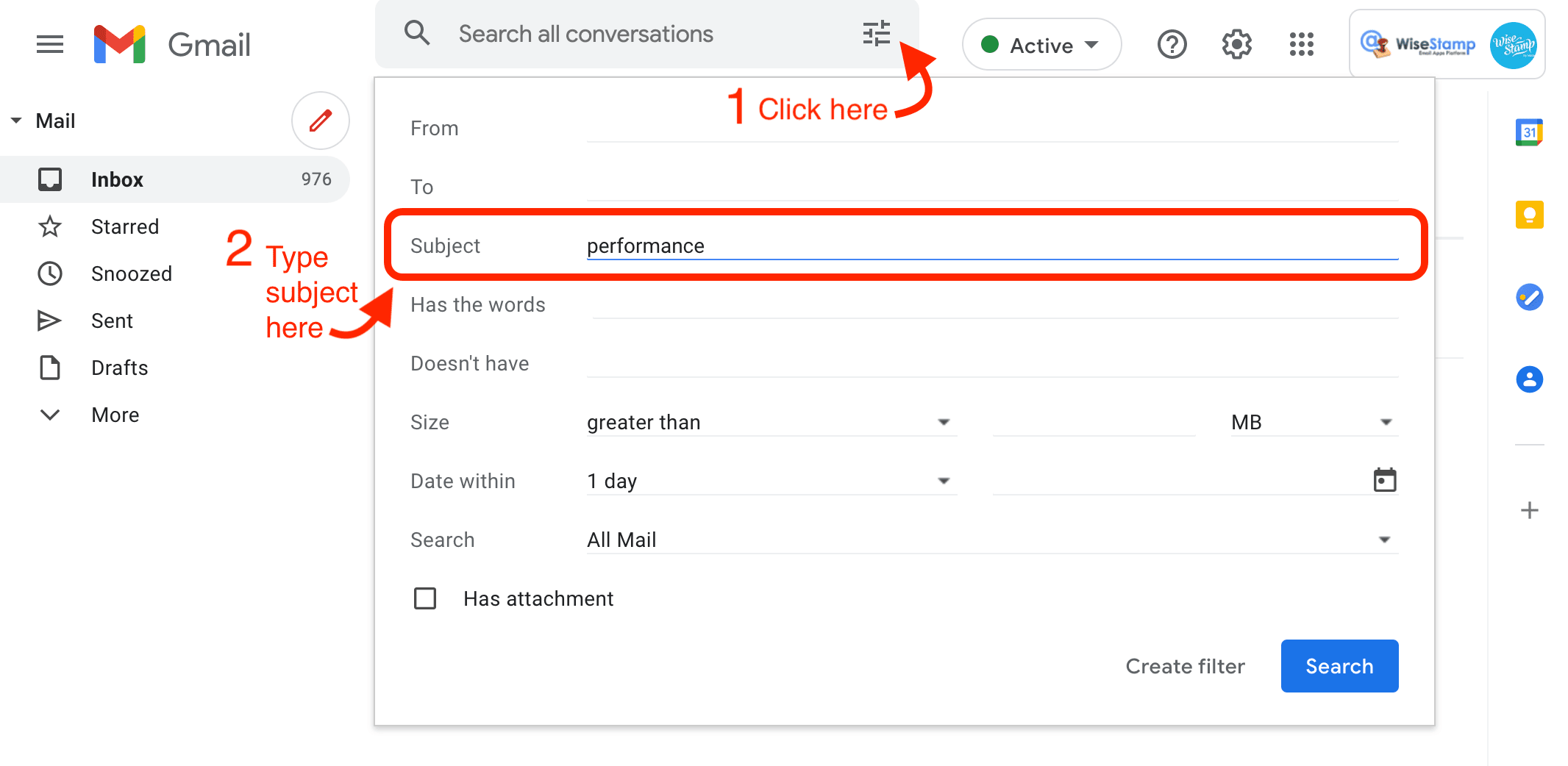Image resolution: width=1568 pixels, height=766 pixels.
Task: Expand the 'greater than' size dropdown
Action: coord(770,422)
